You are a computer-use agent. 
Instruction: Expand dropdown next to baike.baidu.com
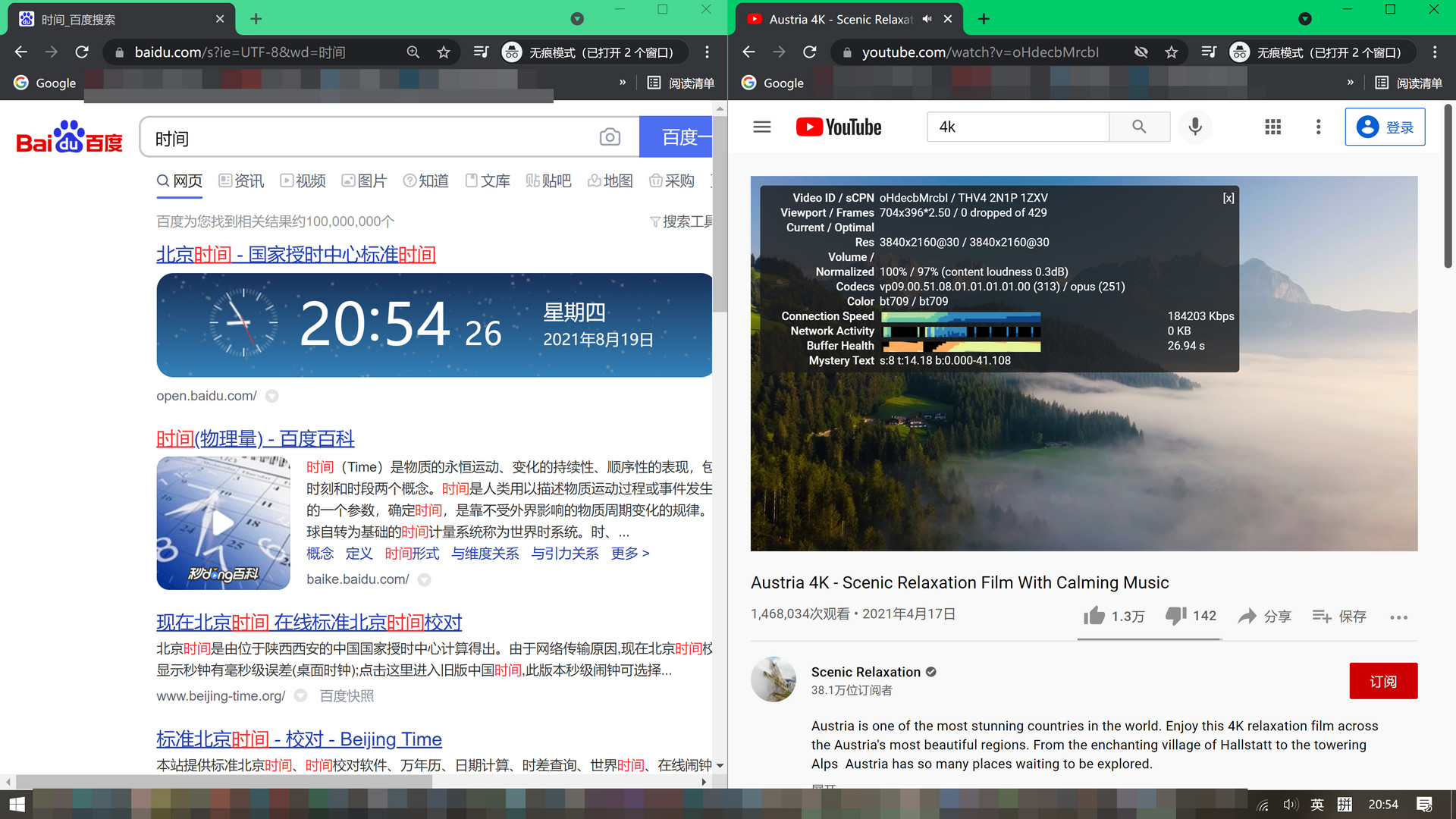(x=425, y=580)
